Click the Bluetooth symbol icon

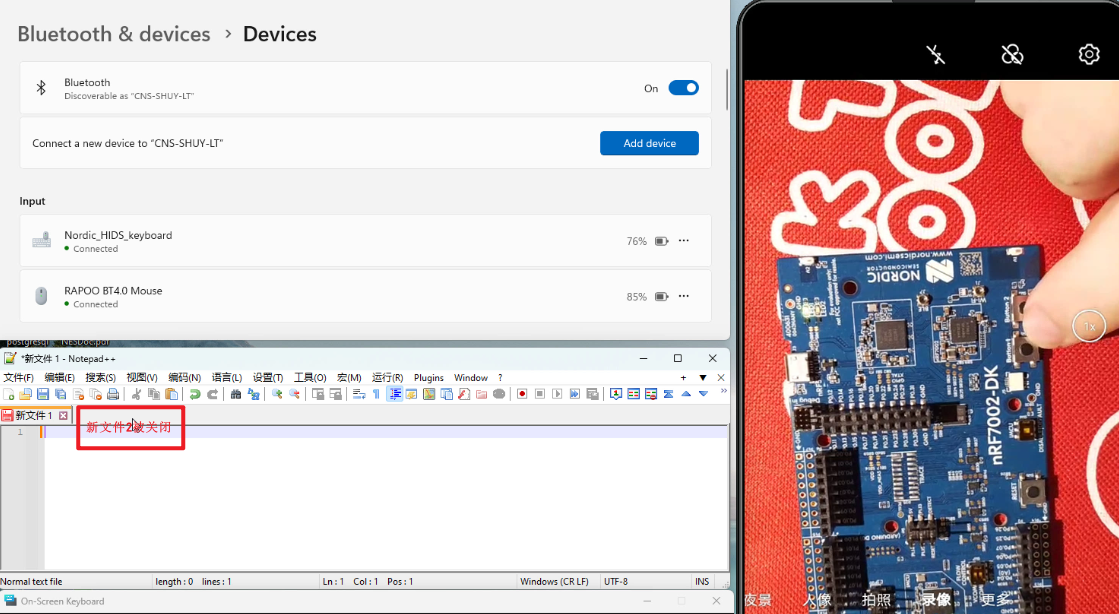pos(41,88)
